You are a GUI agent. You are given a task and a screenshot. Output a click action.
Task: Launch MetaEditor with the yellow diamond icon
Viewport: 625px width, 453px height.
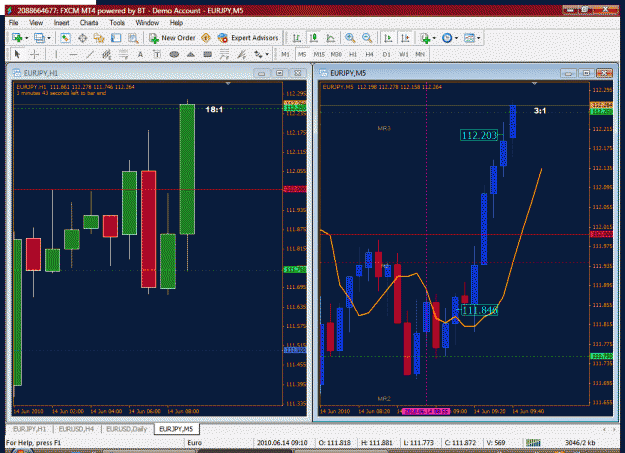206,38
